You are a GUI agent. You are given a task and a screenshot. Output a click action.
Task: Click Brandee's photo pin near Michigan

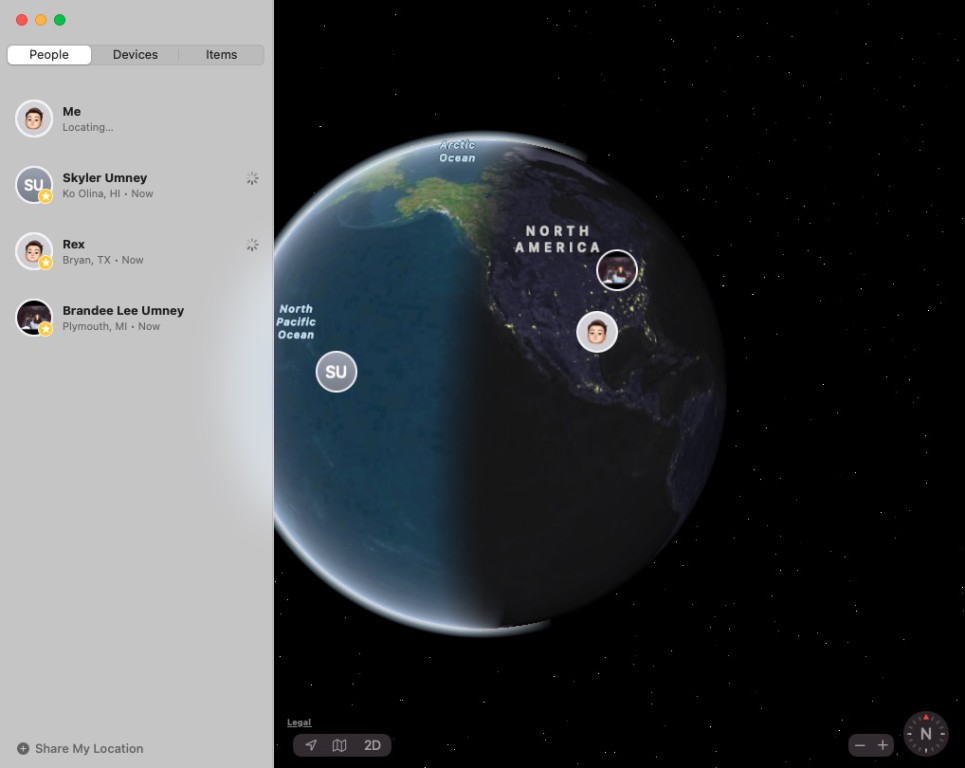(x=617, y=270)
